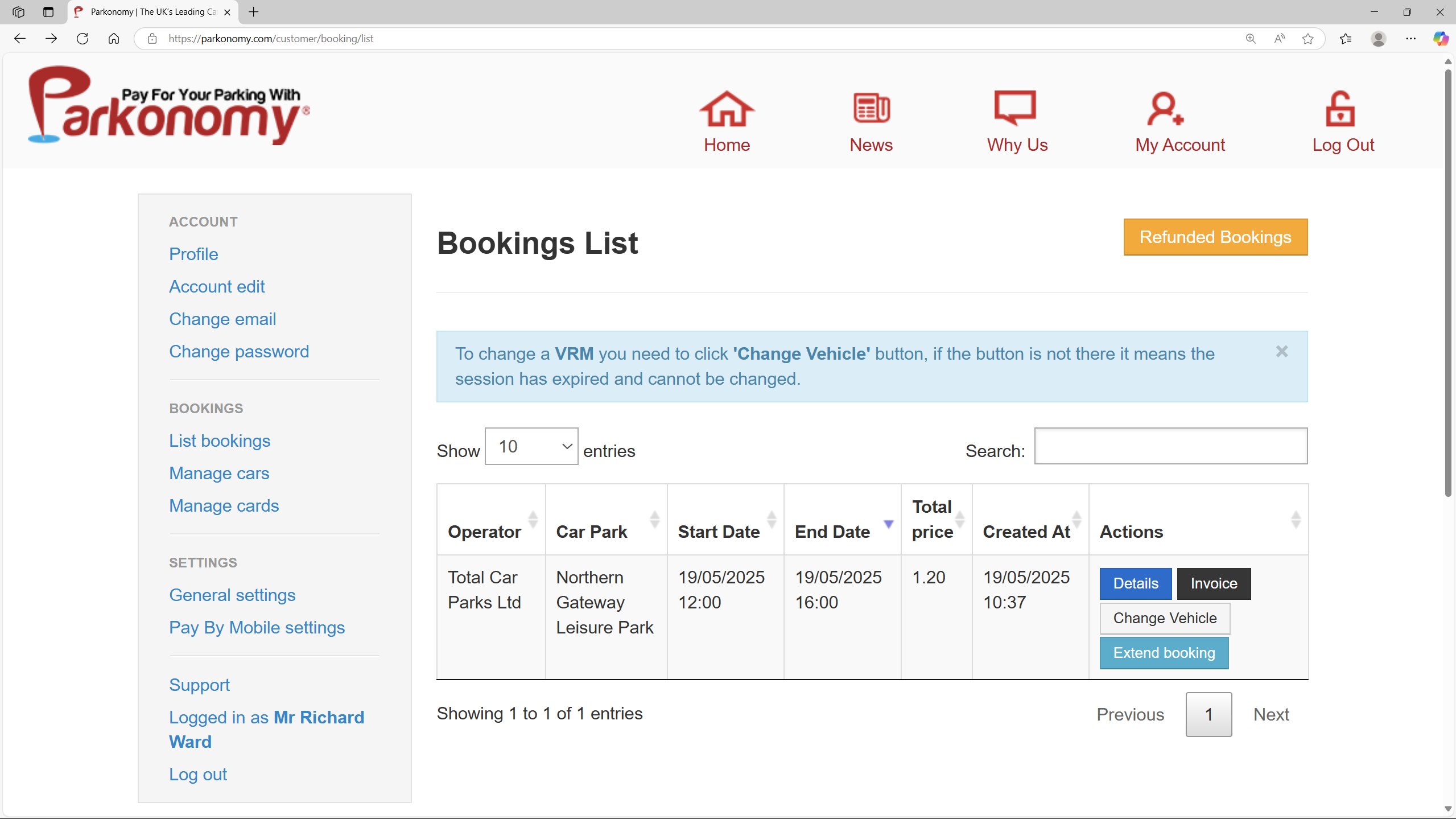Screen dimensions: 1456x819
Task: Open Manage cars link
Action: click(219, 473)
